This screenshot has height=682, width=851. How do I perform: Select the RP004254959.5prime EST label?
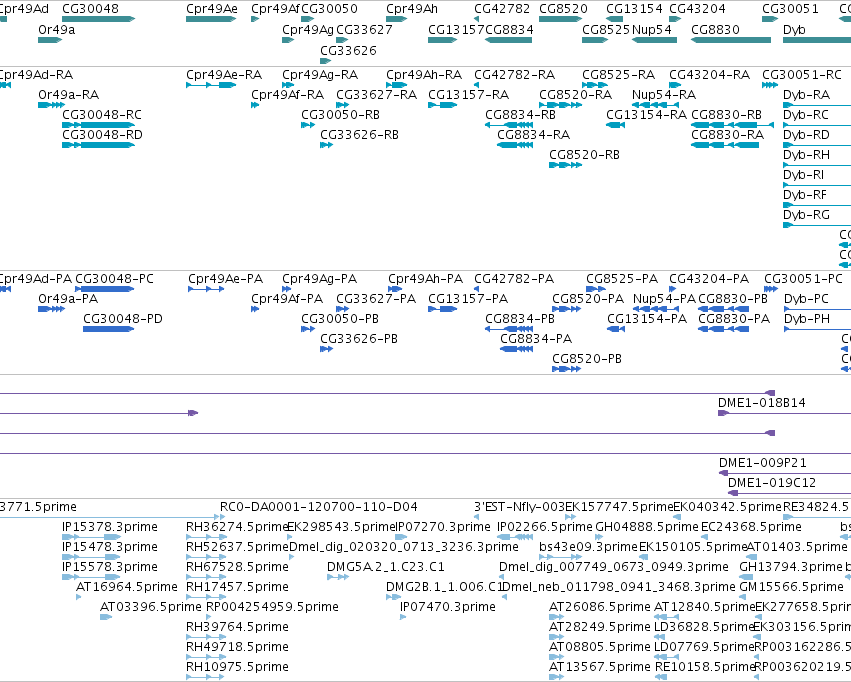[x=272, y=607]
